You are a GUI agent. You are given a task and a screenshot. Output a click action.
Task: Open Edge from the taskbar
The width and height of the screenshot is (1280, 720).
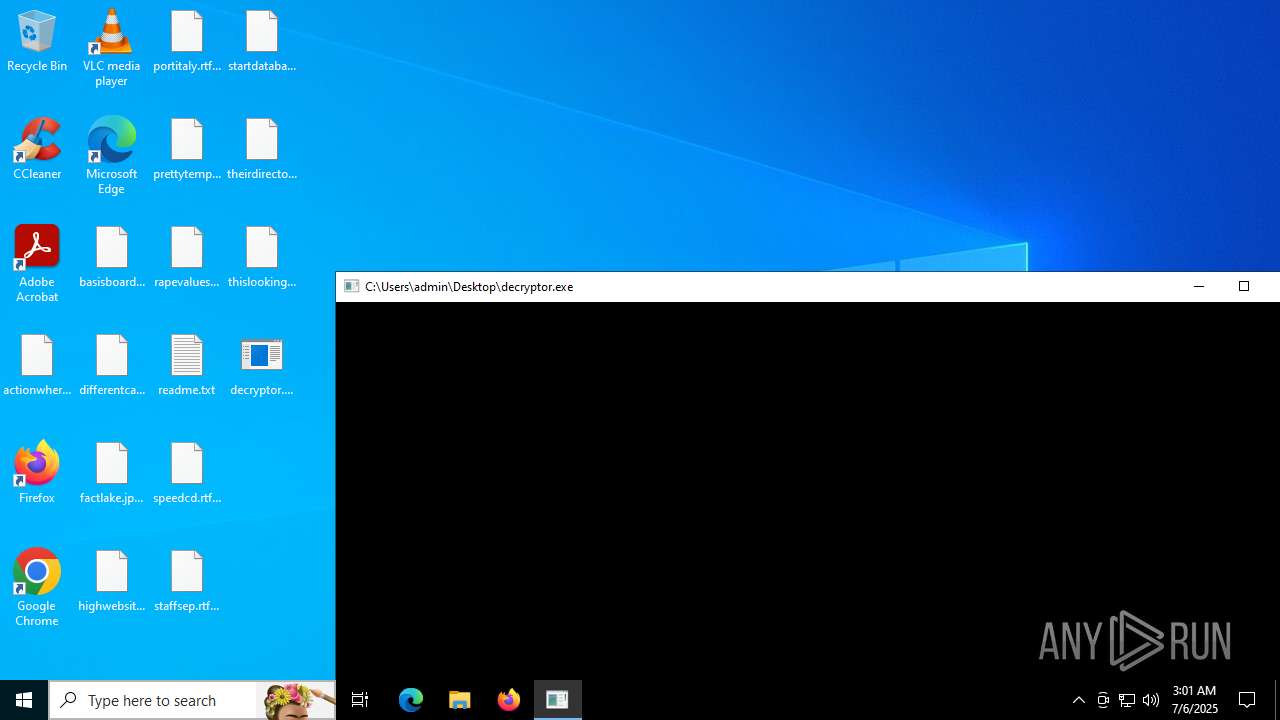click(411, 700)
